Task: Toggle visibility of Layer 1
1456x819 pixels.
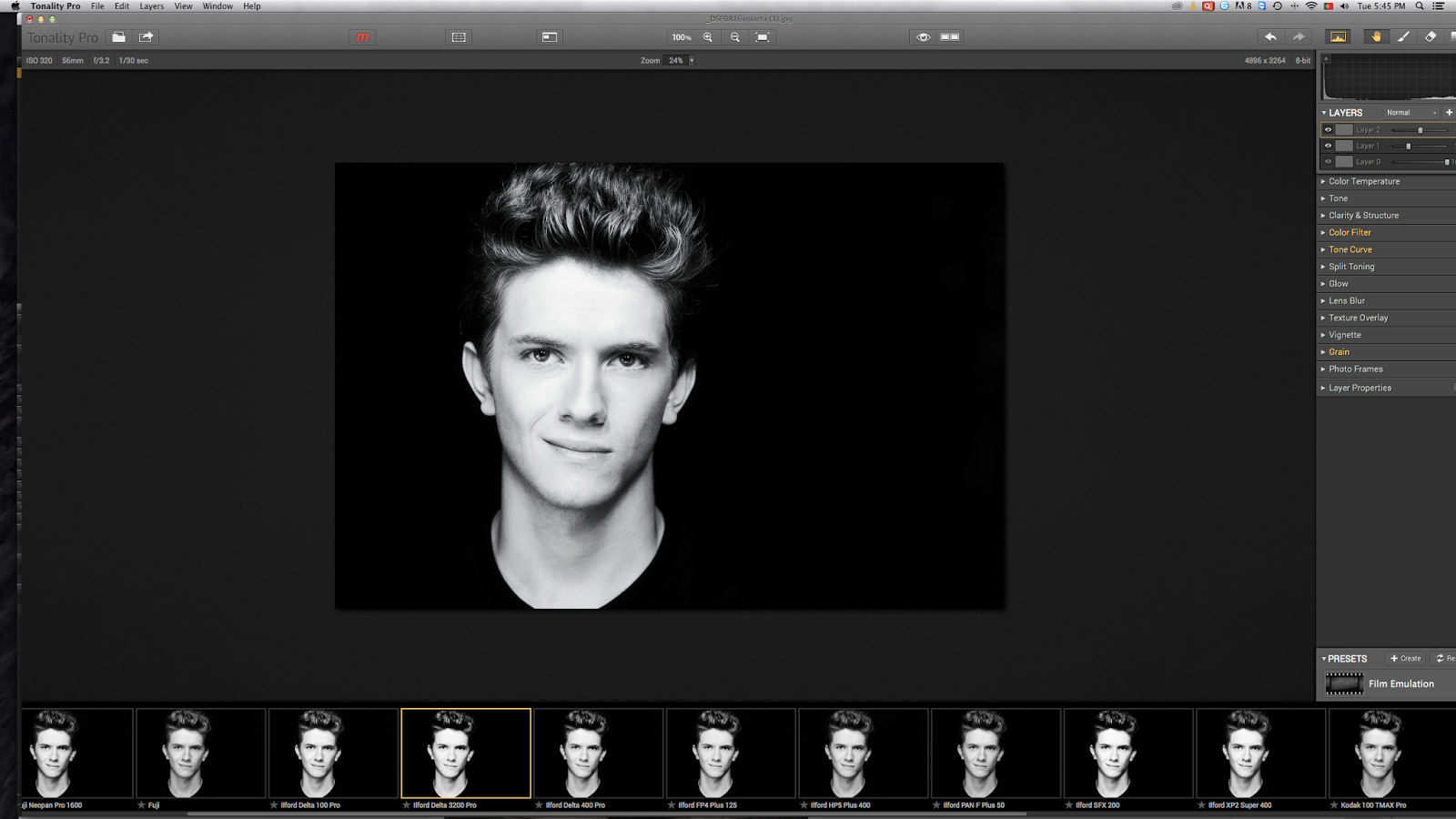Action: point(1328,146)
